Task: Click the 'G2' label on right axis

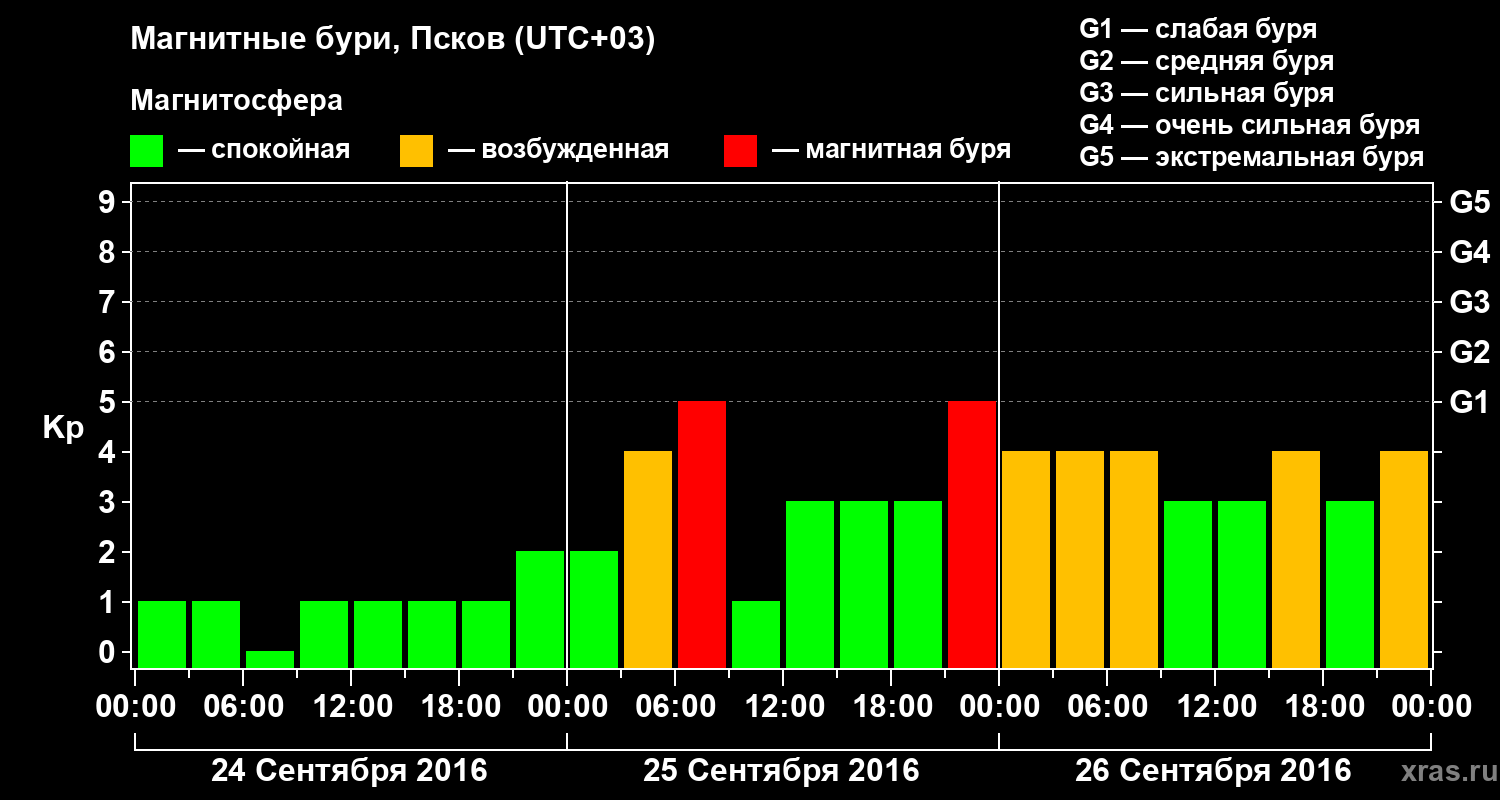Action: [x=1470, y=353]
